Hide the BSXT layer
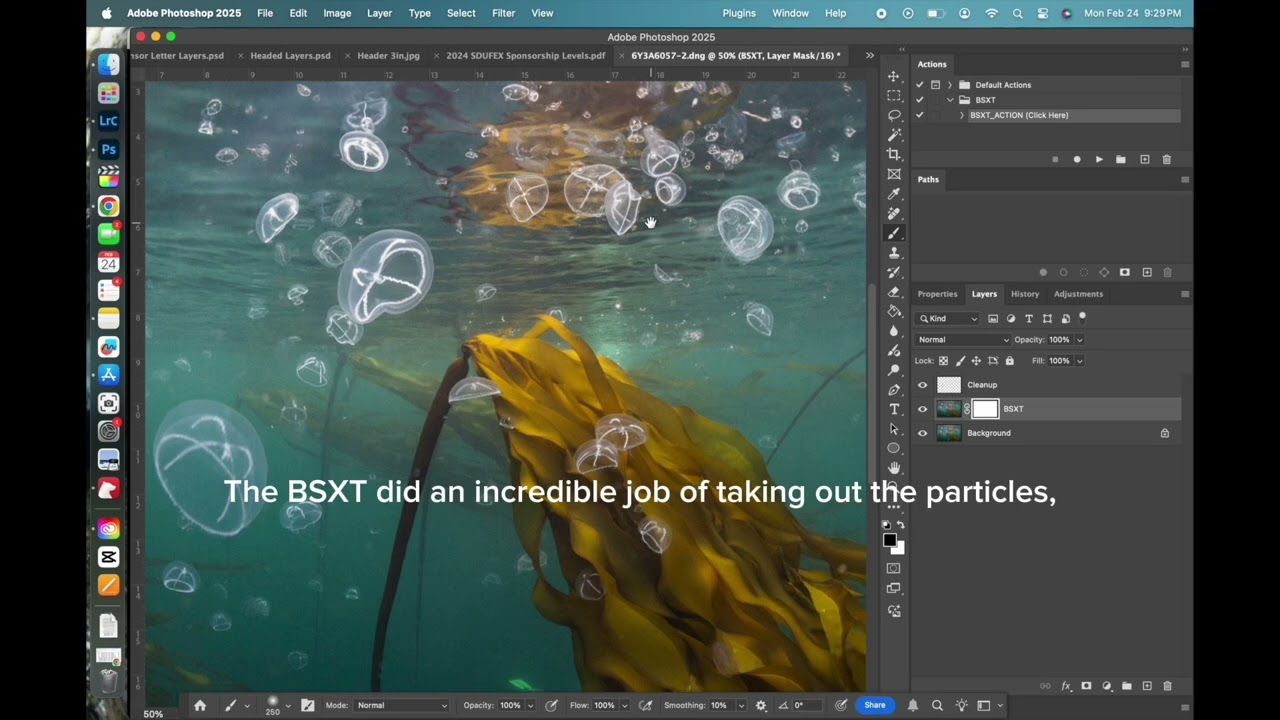This screenshot has height=720, width=1280. (922, 409)
